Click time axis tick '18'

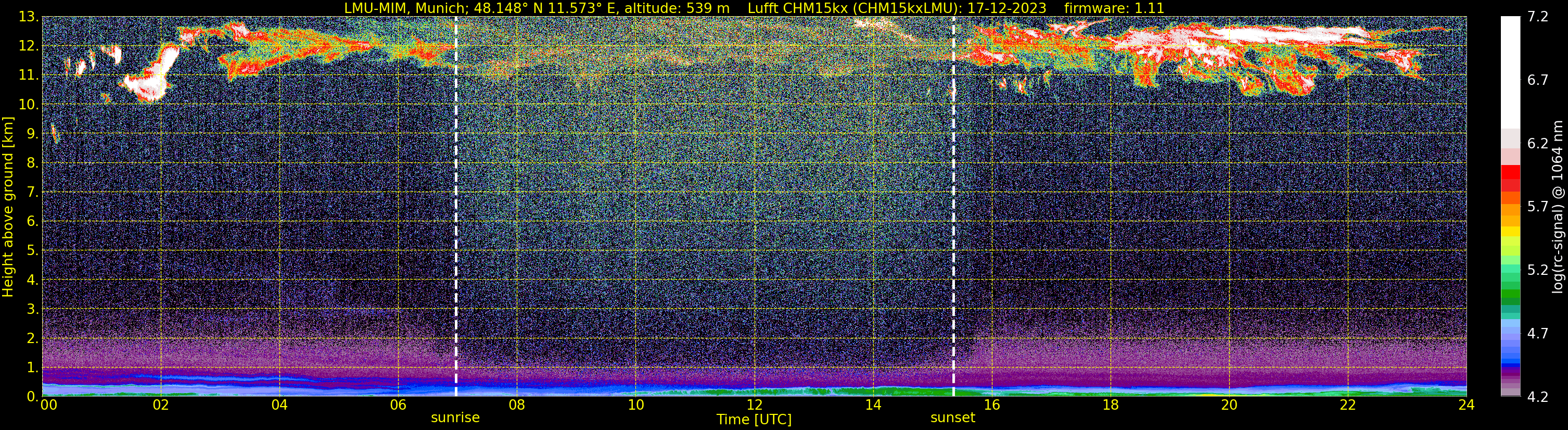click(1110, 406)
